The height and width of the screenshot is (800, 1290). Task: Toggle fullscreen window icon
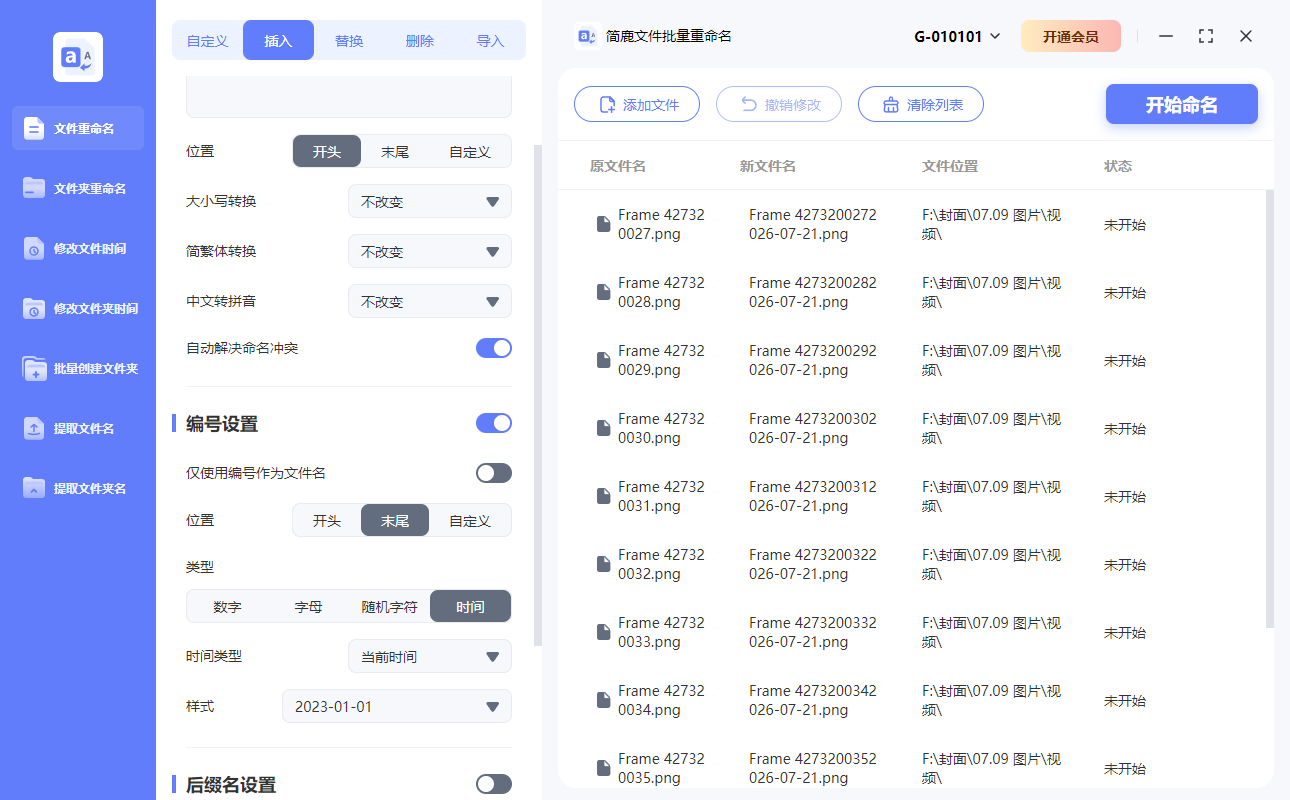(x=1206, y=36)
